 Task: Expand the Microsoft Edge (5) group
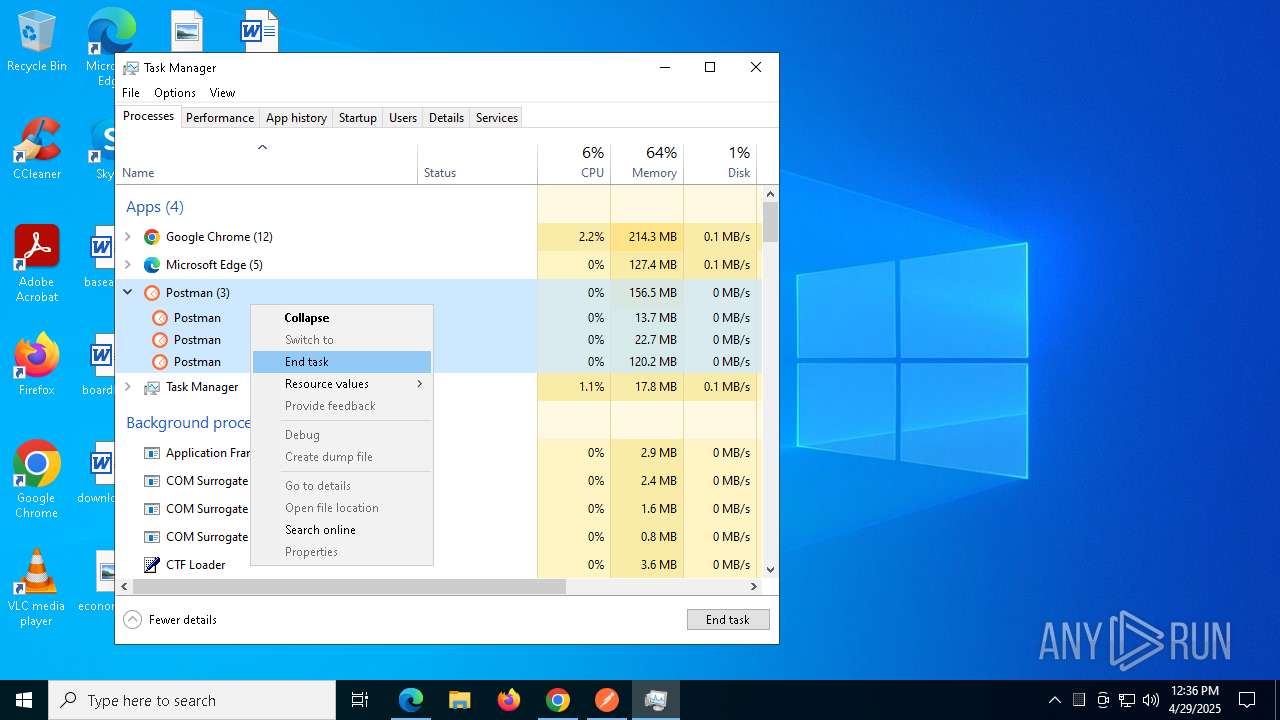128,265
